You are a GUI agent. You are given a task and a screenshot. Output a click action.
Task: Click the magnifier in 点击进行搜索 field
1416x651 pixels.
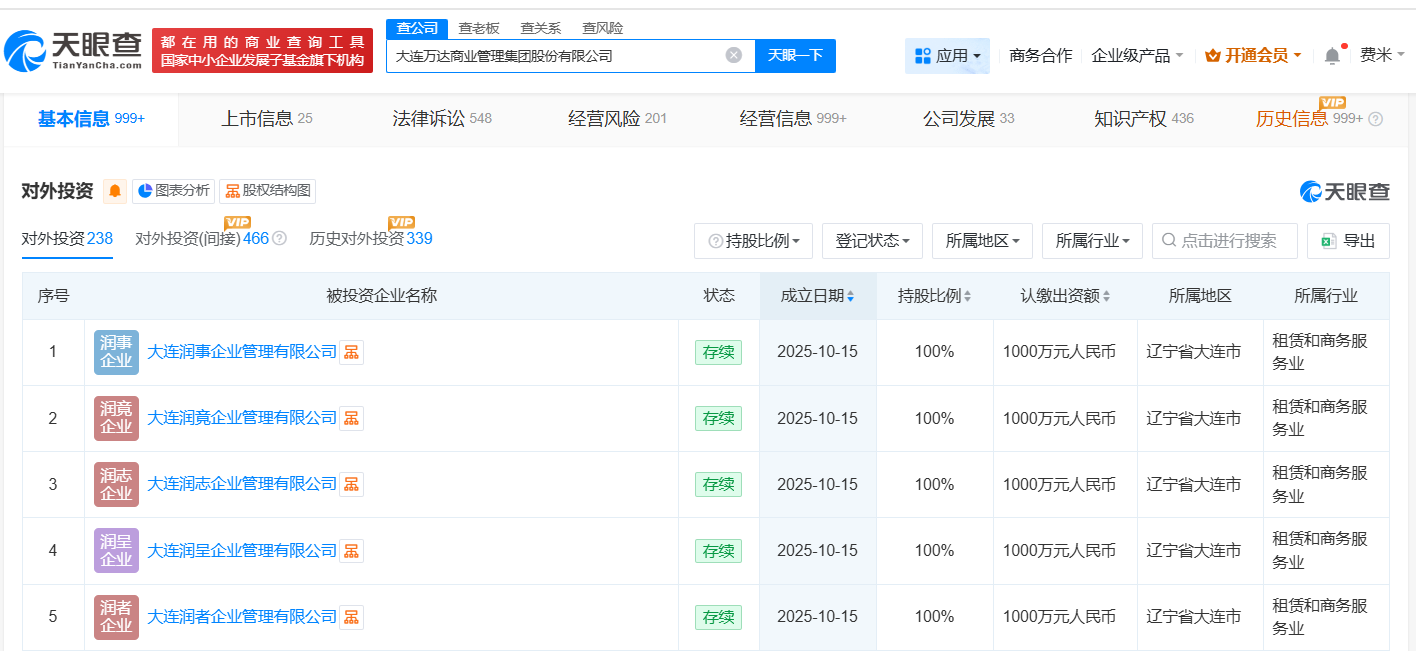click(1168, 240)
